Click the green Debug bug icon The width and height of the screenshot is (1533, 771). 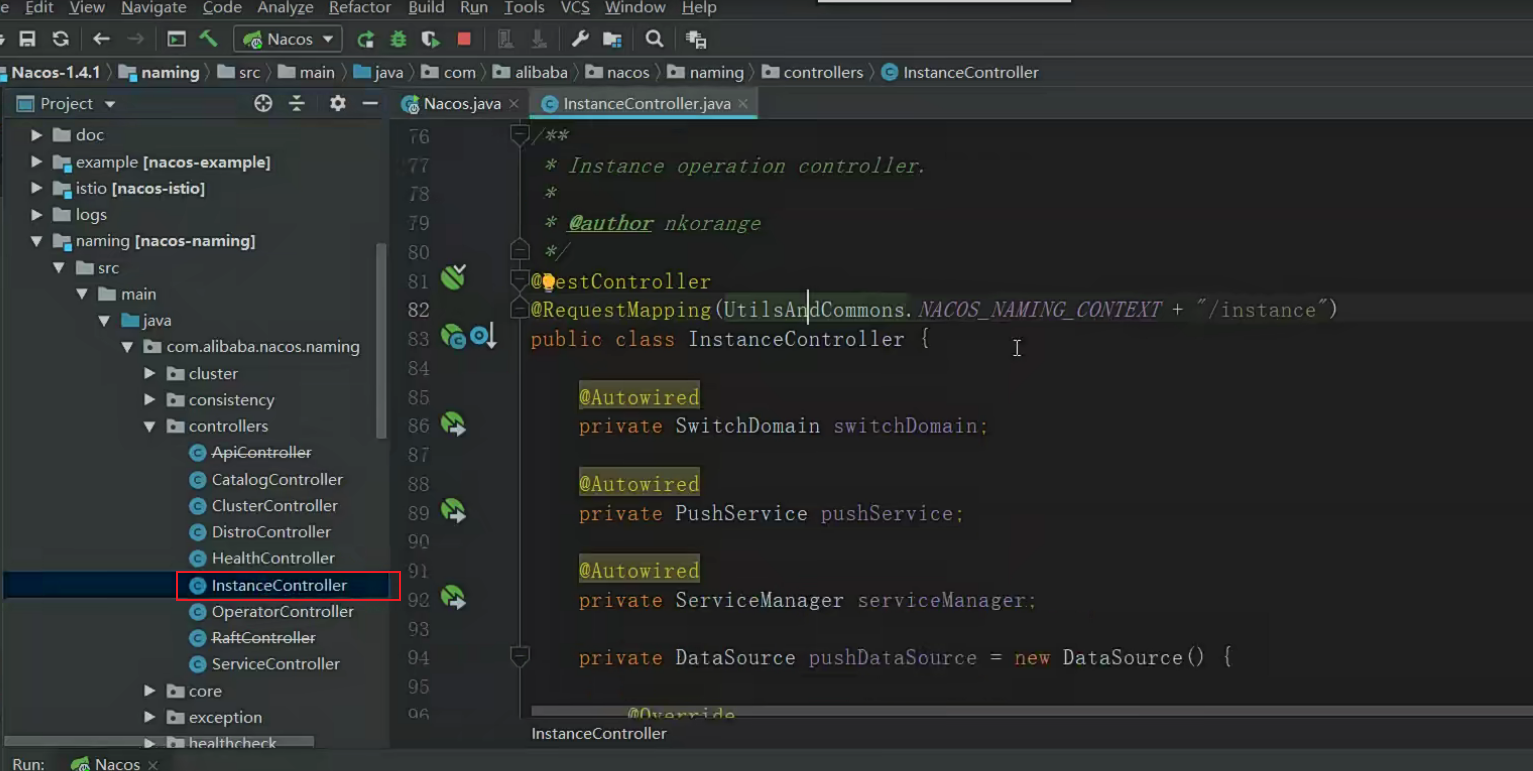[398, 39]
